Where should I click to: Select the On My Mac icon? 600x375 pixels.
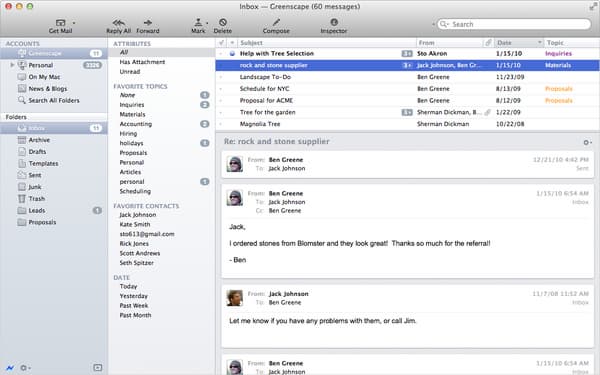22,77
